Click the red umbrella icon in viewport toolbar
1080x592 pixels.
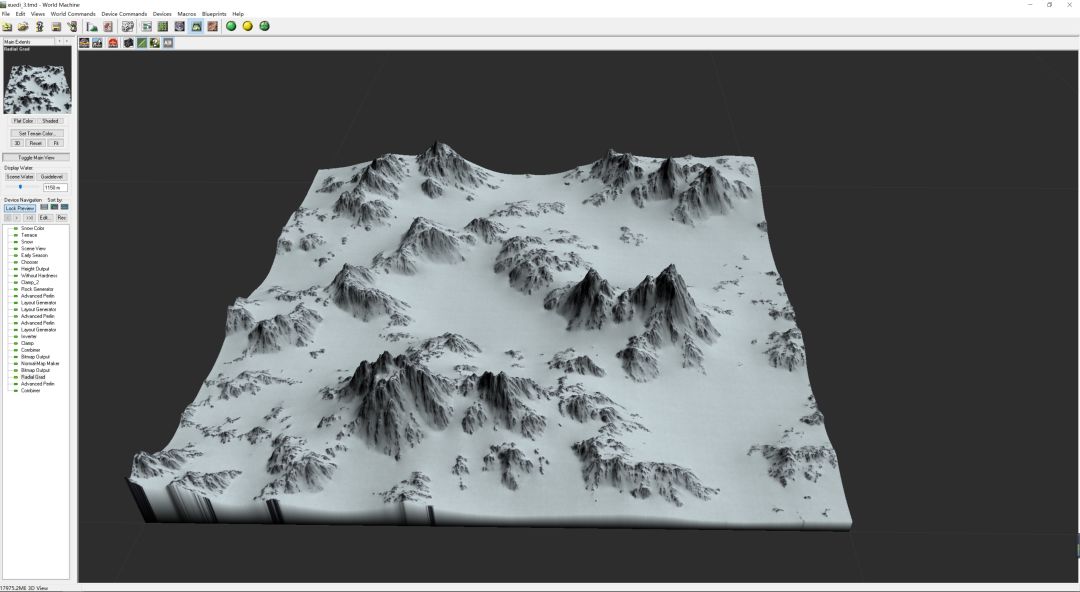111,43
